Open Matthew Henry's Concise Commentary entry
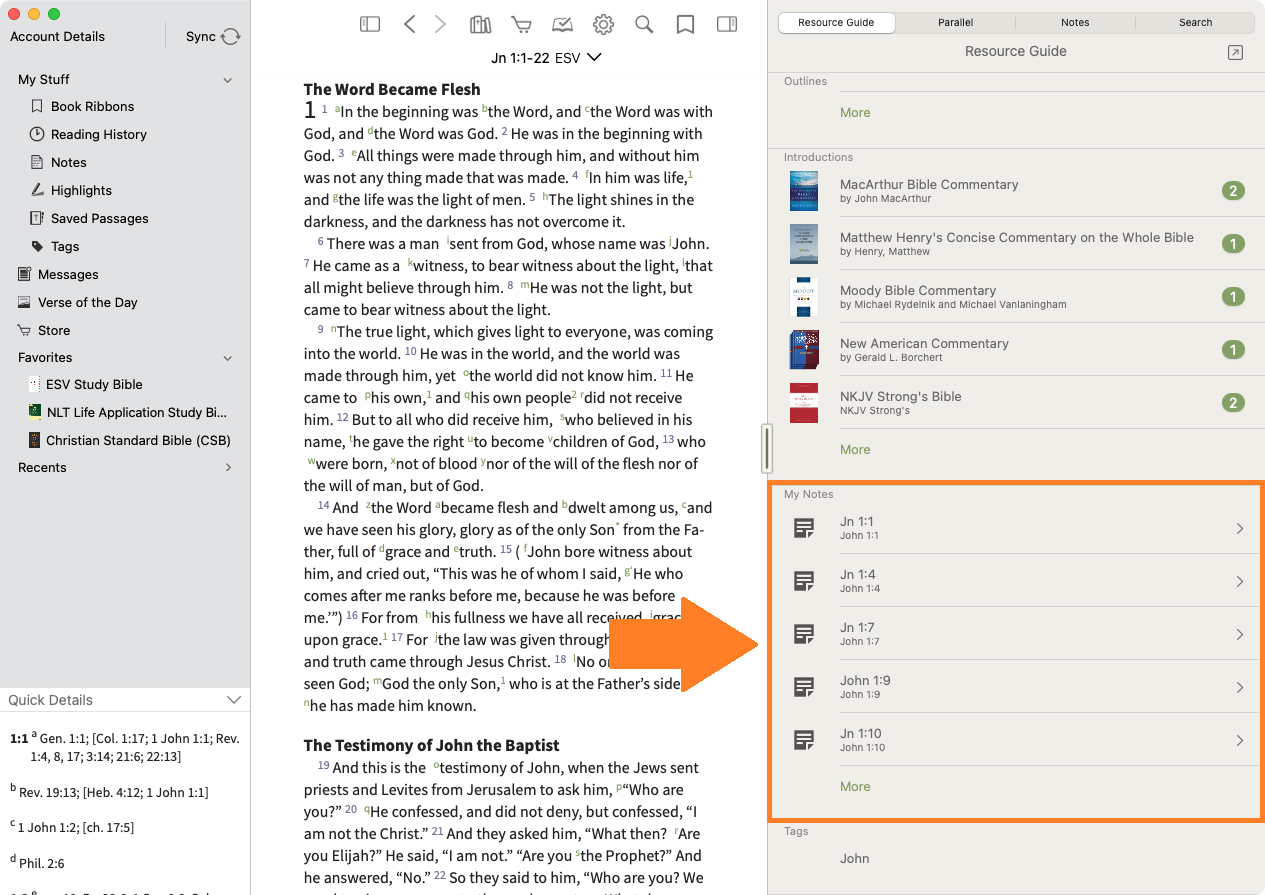The height and width of the screenshot is (895, 1265). pyautogui.click(x=1016, y=244)
